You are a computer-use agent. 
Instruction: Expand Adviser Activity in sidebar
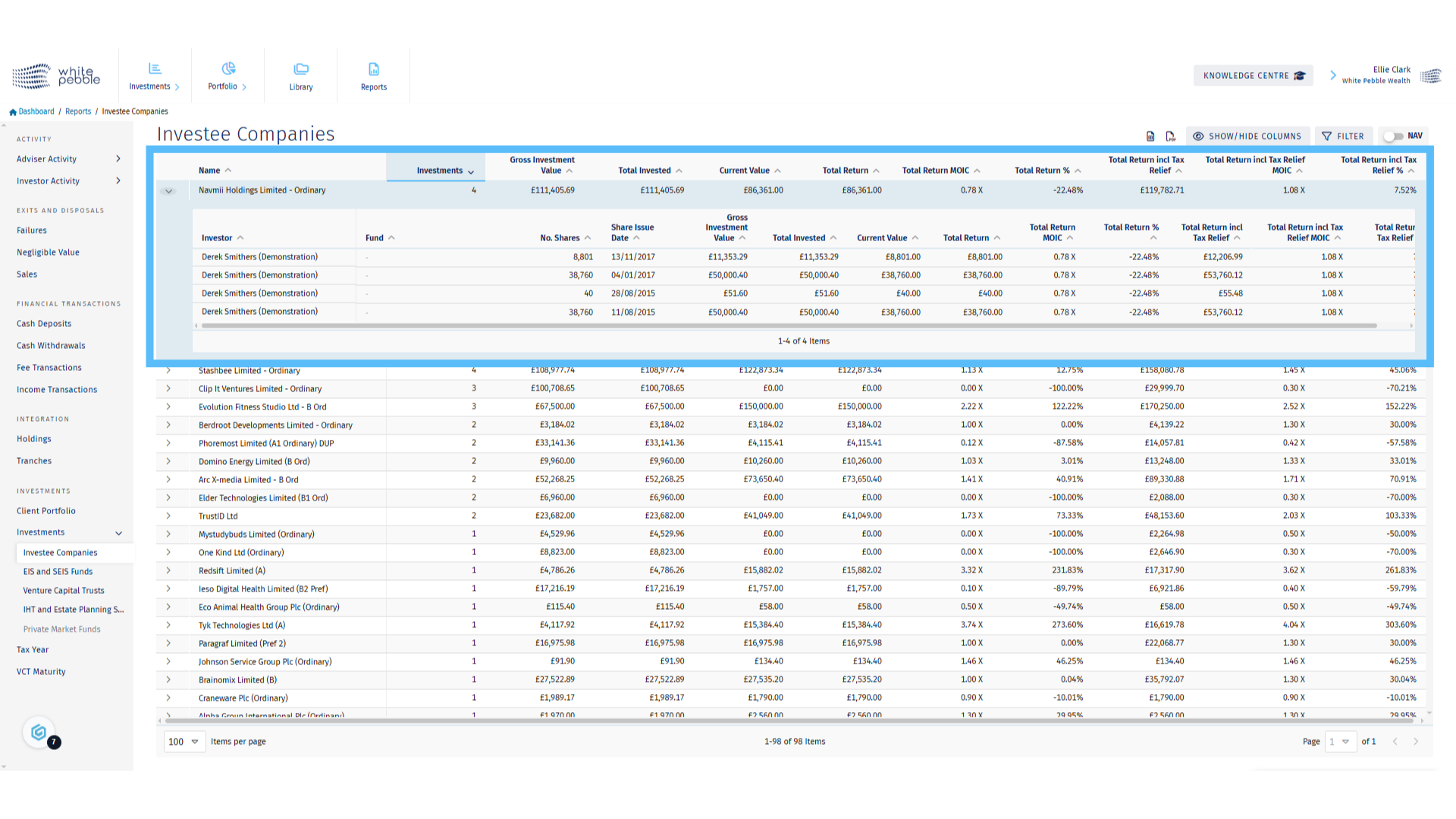tap(118, 159)
